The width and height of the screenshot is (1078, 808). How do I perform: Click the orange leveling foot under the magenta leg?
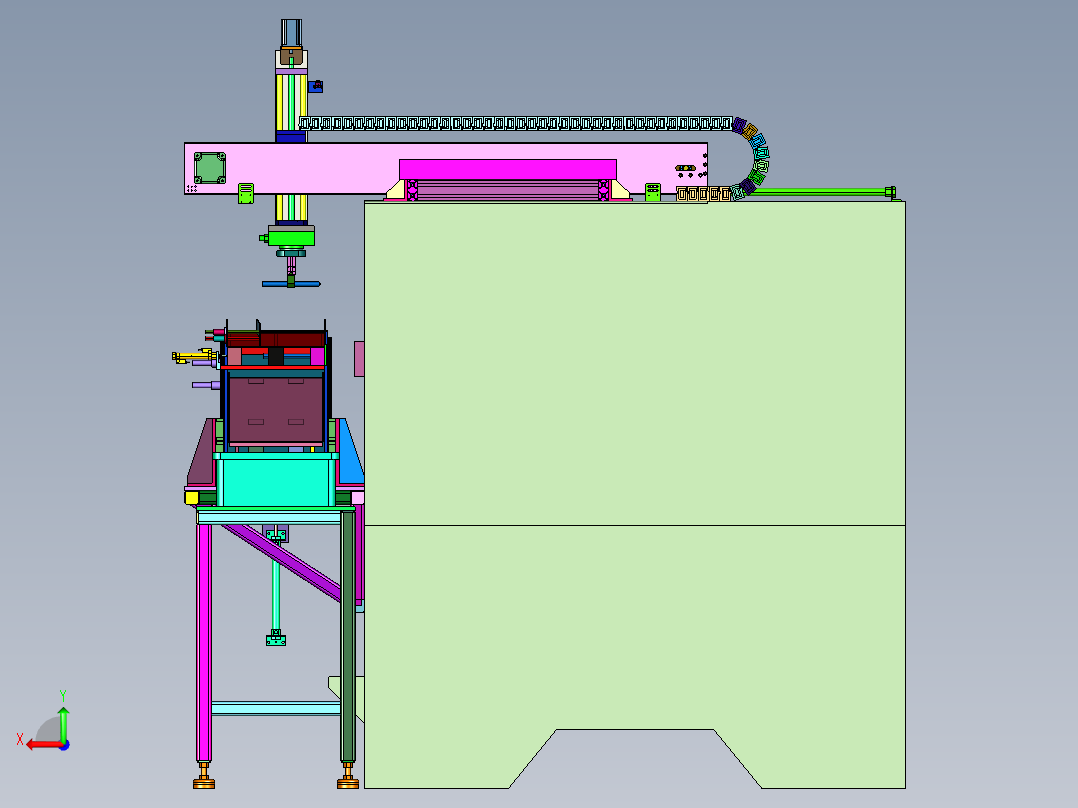pyautogui.click(x=204, y=776)
